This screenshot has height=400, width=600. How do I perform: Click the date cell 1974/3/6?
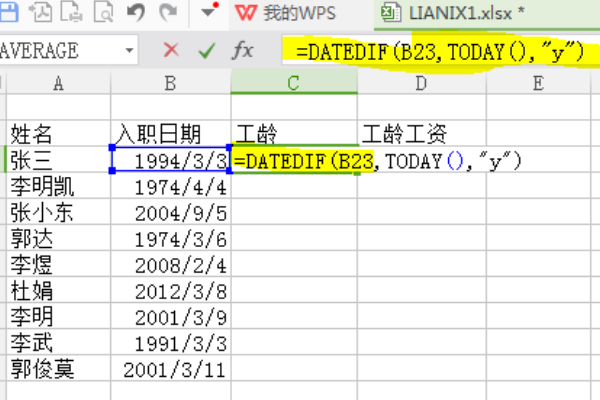coord(171,238)
